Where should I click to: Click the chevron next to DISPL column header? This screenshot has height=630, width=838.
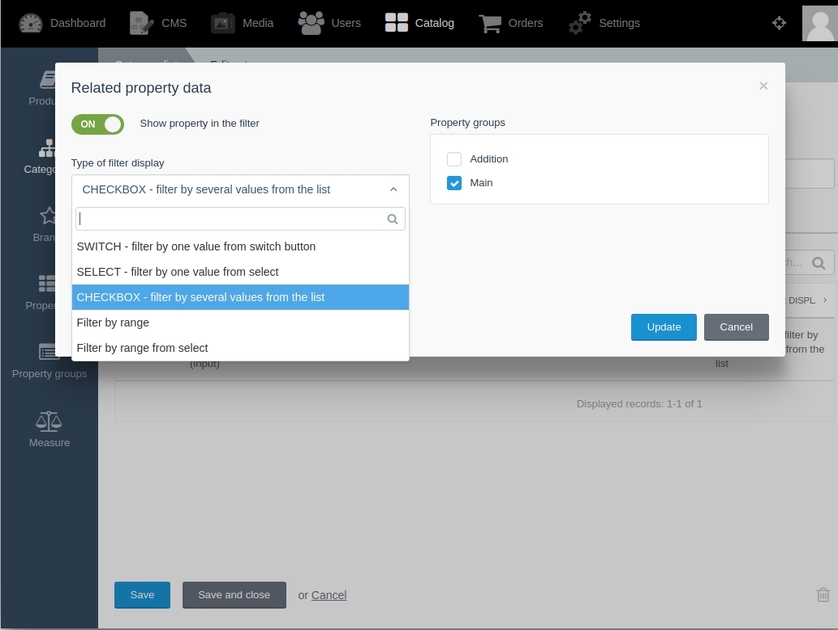[825, 300]
